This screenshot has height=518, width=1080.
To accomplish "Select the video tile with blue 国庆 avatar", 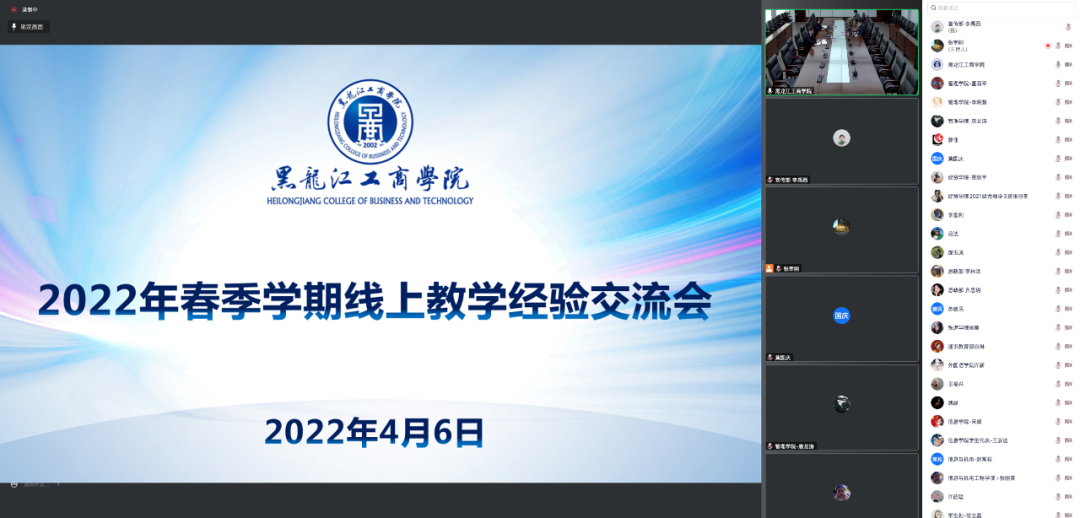I will [x=841, y=315].
